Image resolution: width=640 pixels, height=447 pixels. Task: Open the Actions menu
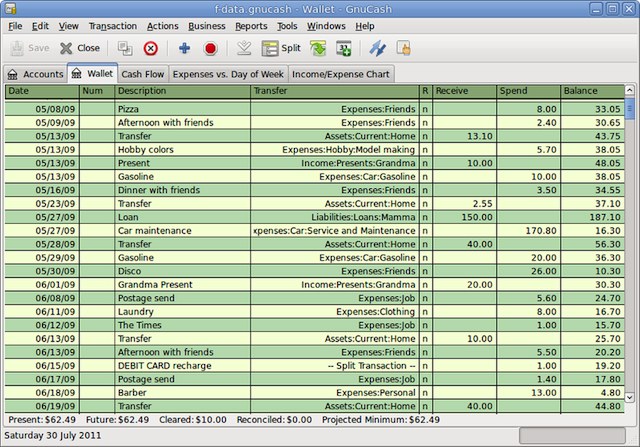click(x=162, y=26)
